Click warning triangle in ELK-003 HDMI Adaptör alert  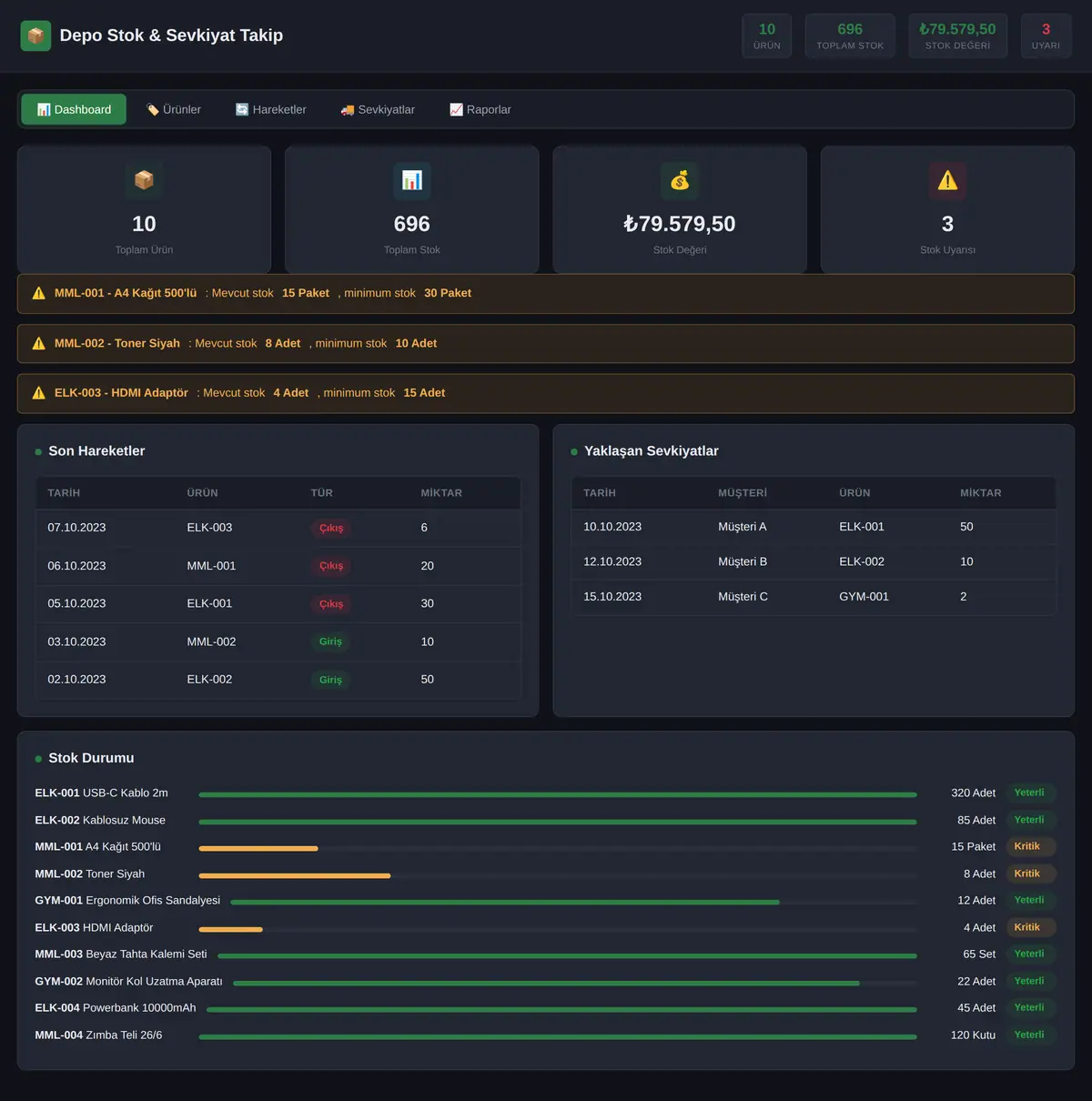pos(39,393)
